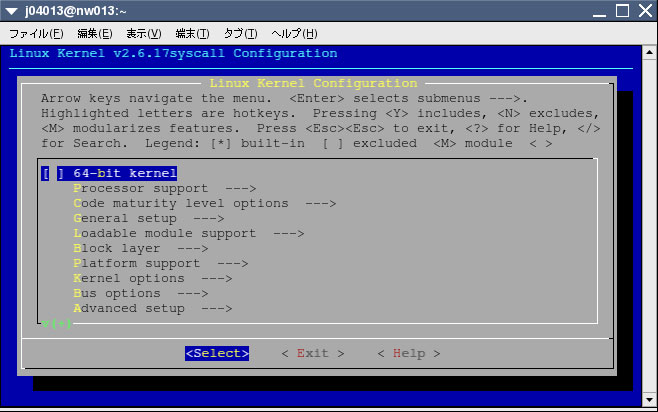Expand the General setup submenu

(x=149, y=219)
